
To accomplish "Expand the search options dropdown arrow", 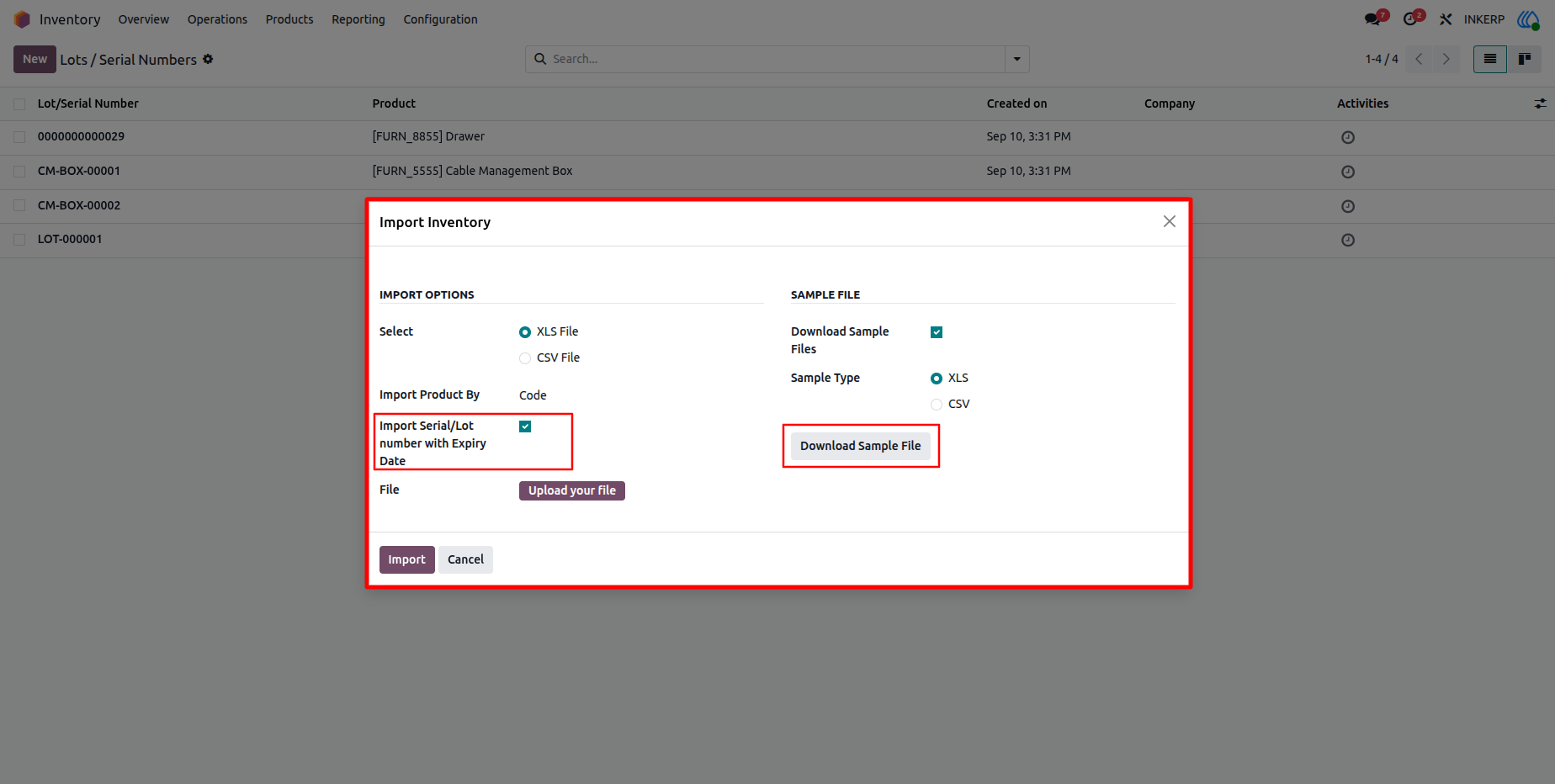I will click(1017, 59).
